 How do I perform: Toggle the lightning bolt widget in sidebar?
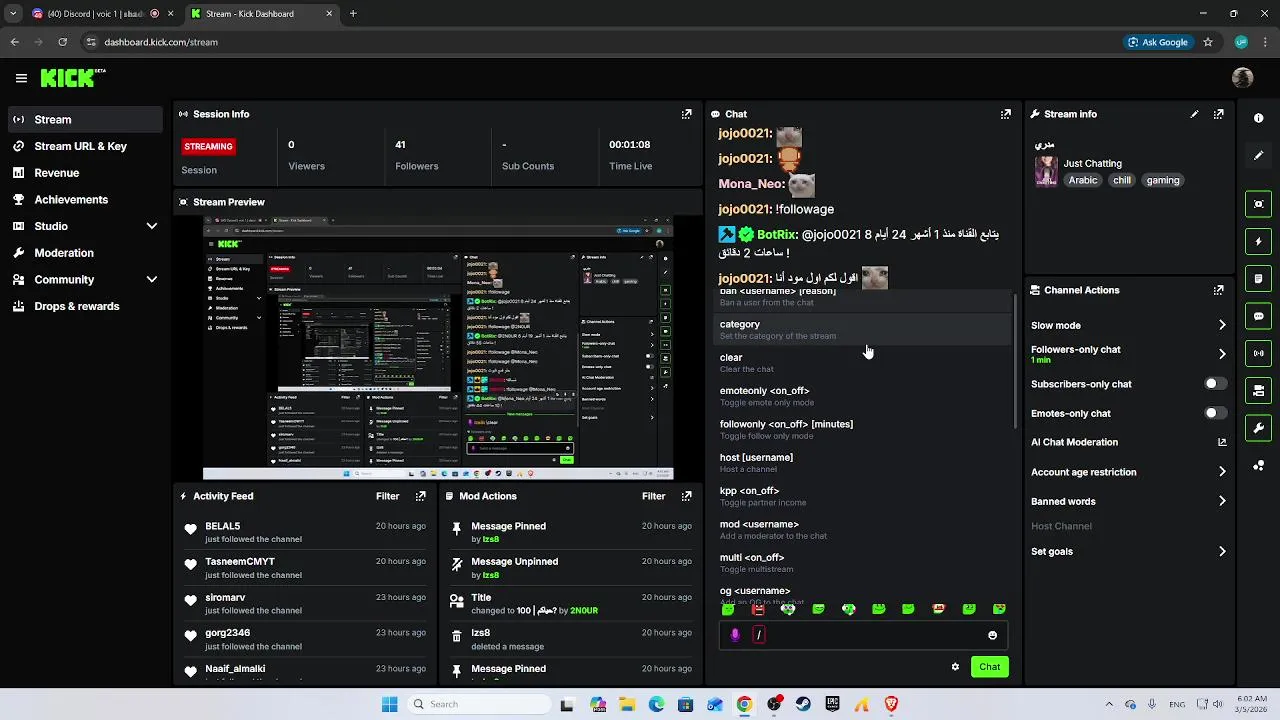coord(1258,241)
